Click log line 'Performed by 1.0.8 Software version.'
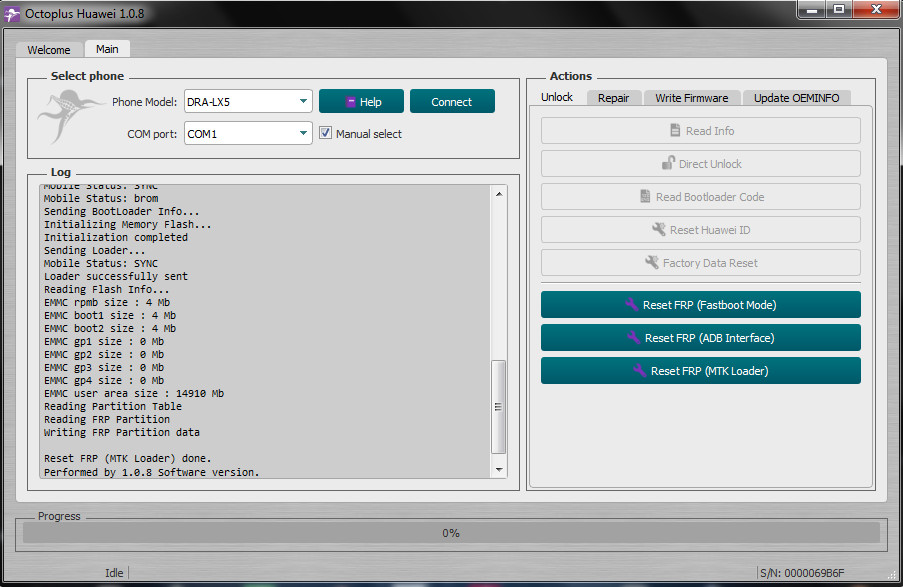The width and height of the screenshot is (903, 587). (x=151, y=472)
